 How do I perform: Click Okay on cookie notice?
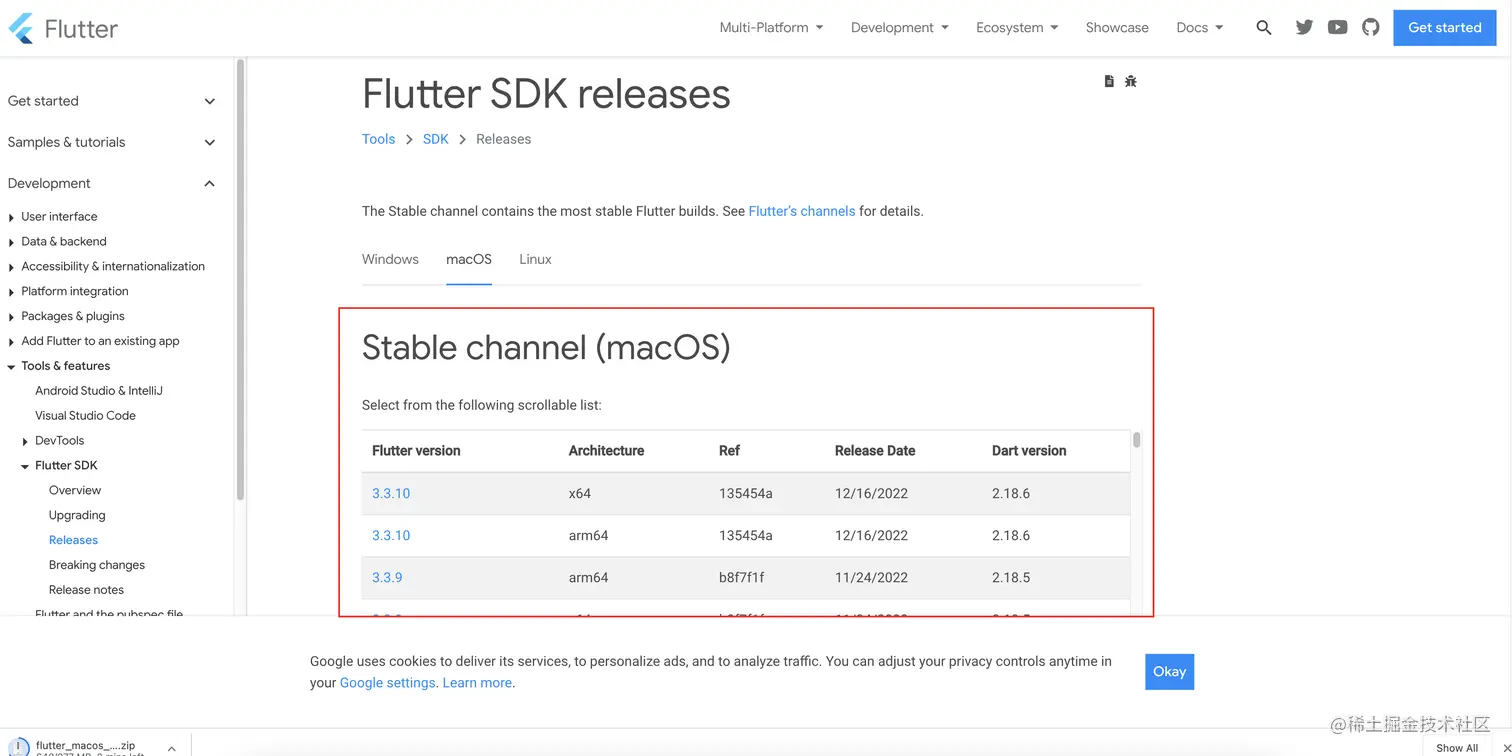point(1169,672)
